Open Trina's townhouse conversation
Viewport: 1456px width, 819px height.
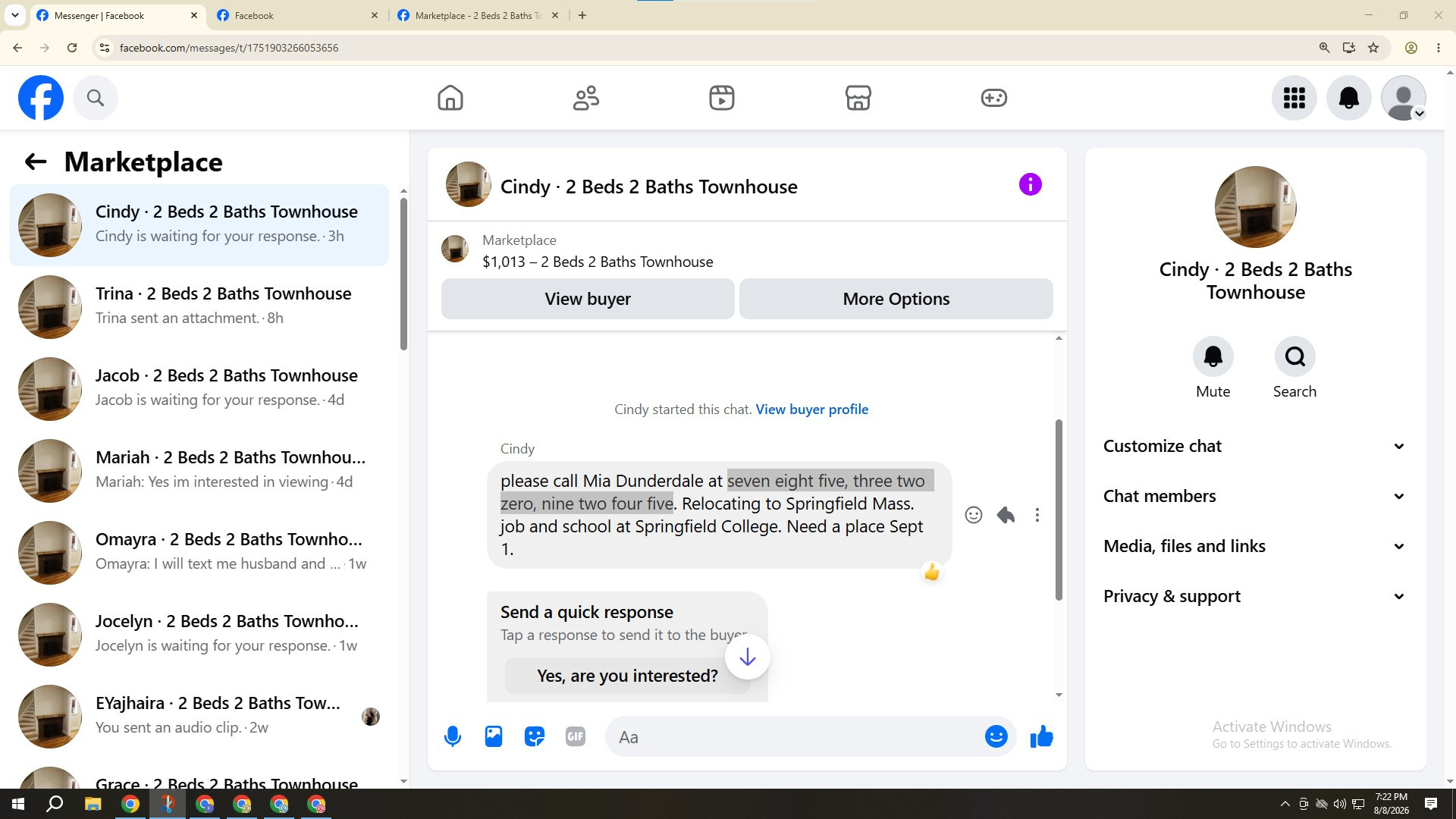tap(199, 306)
